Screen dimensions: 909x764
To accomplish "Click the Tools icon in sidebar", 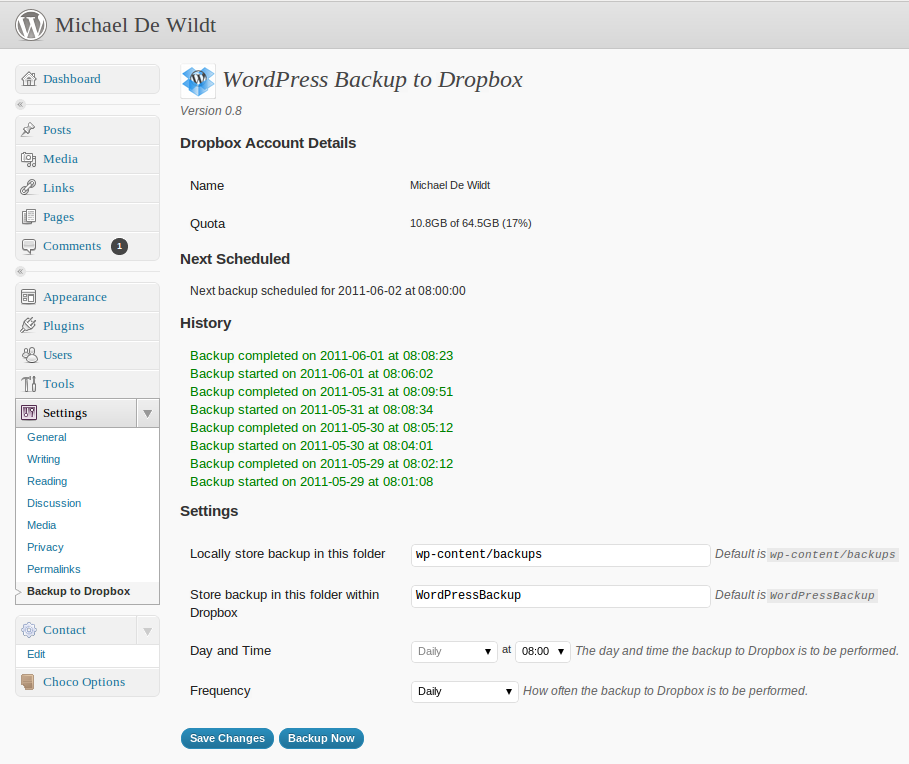I will point(28,384).
